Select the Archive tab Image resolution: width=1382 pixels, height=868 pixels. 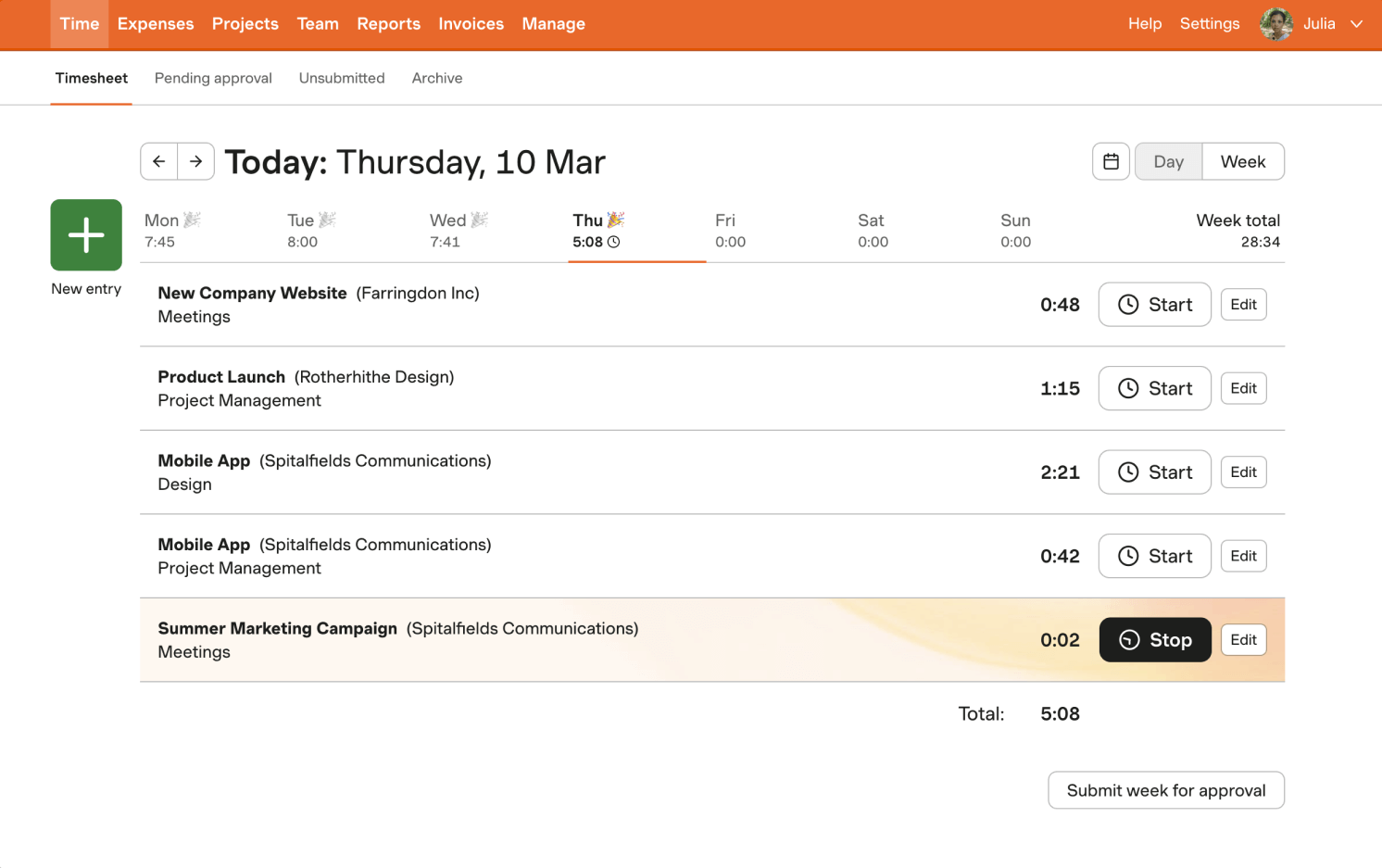(437, 78)
